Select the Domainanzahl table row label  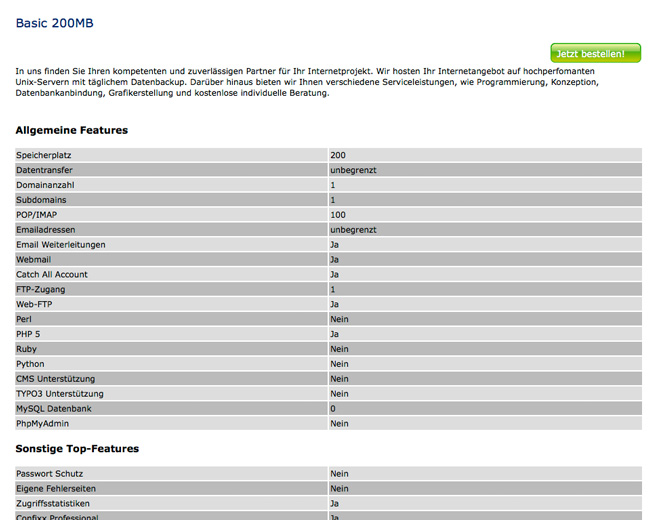click(45, 185)
